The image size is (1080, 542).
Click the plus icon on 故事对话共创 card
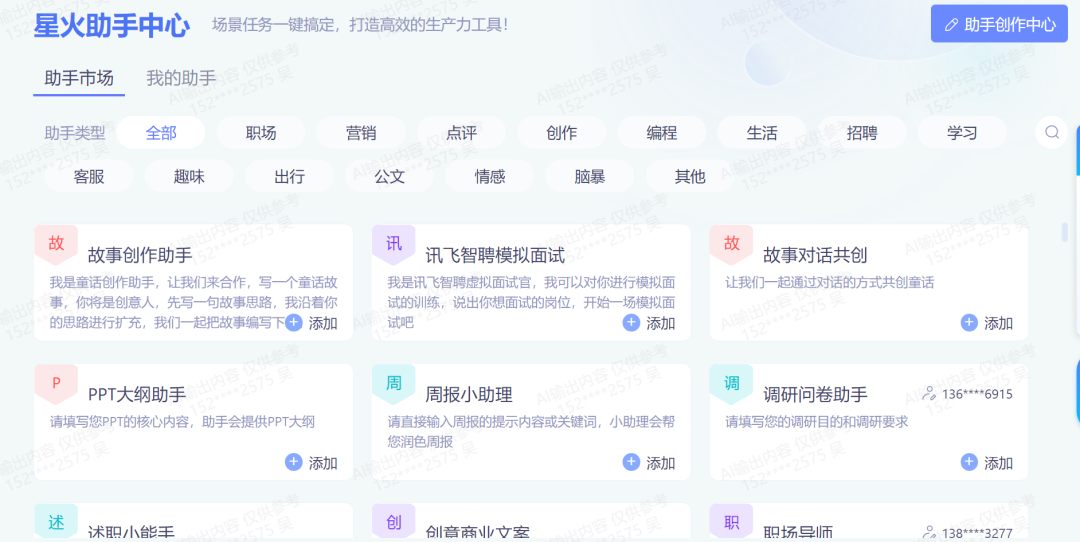click(x=969, y=322)
